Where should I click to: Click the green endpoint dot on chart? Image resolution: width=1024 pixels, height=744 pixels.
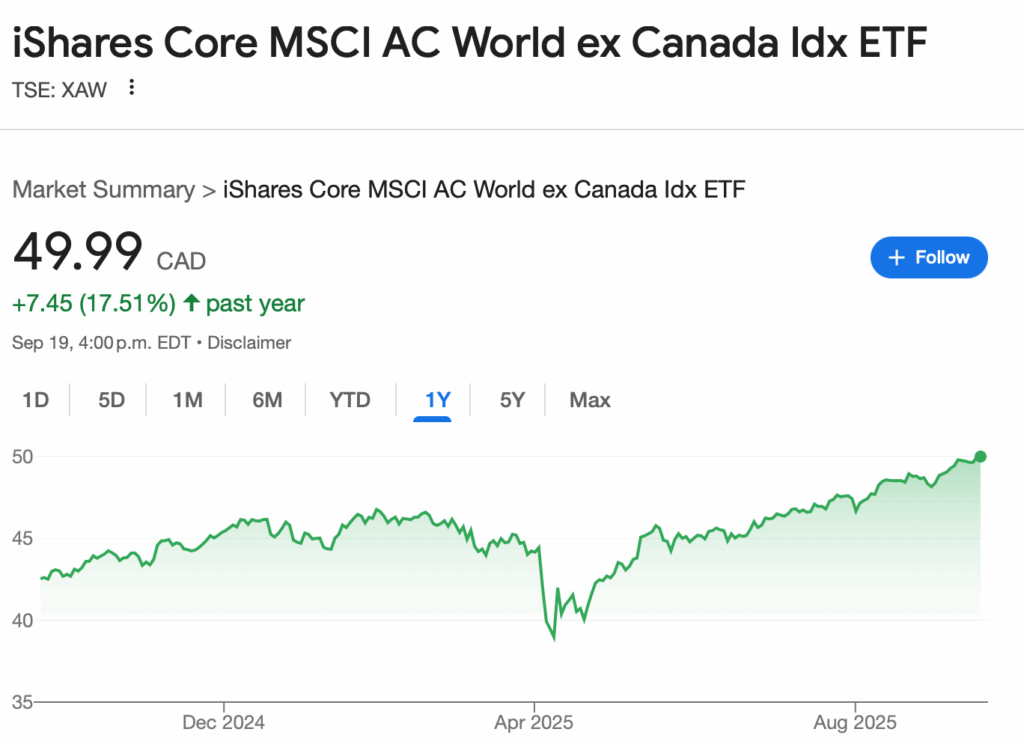pos(980,457)
